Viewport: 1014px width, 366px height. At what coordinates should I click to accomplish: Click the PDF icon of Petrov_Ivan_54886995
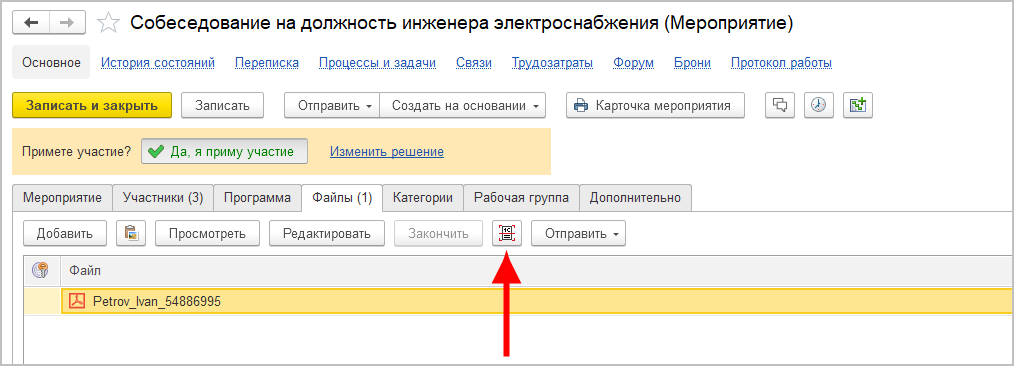(x=78, y=301)
